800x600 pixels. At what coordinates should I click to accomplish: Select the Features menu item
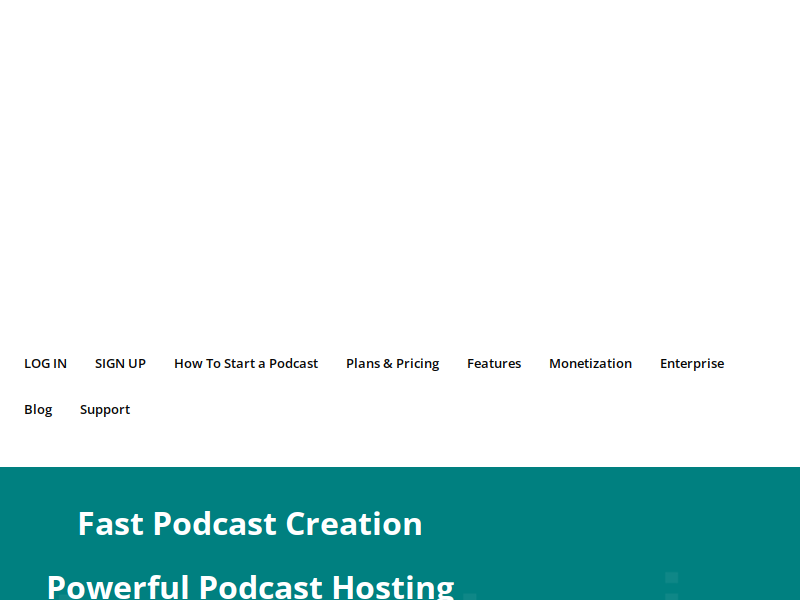[494, 364]
